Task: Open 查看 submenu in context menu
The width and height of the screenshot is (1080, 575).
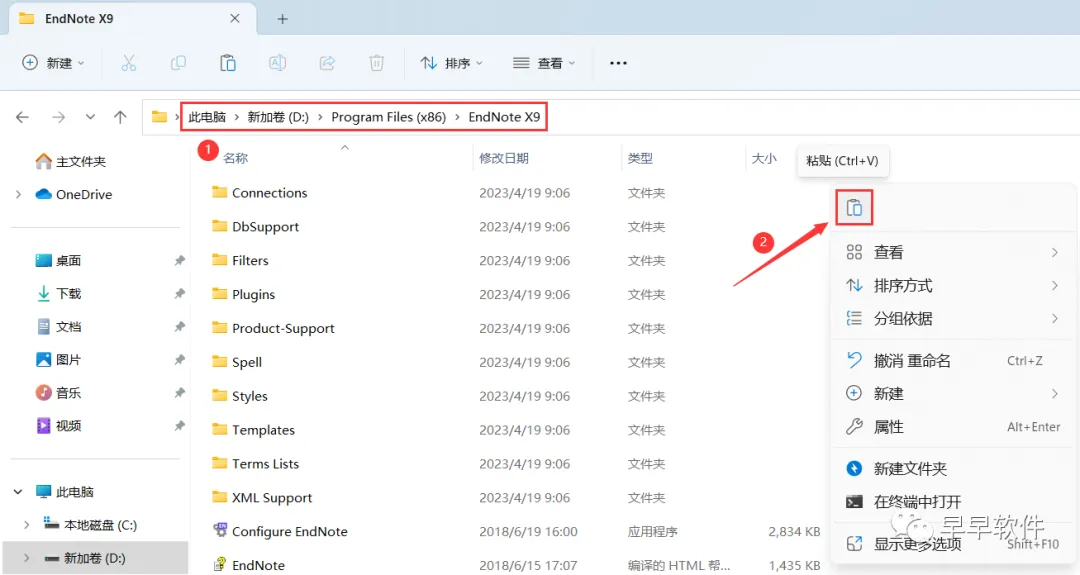Action: (953, 252)
